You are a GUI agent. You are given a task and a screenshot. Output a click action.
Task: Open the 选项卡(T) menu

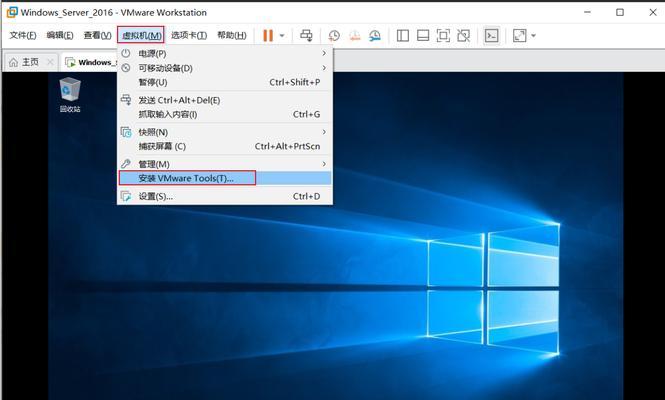tap(189, 35)
